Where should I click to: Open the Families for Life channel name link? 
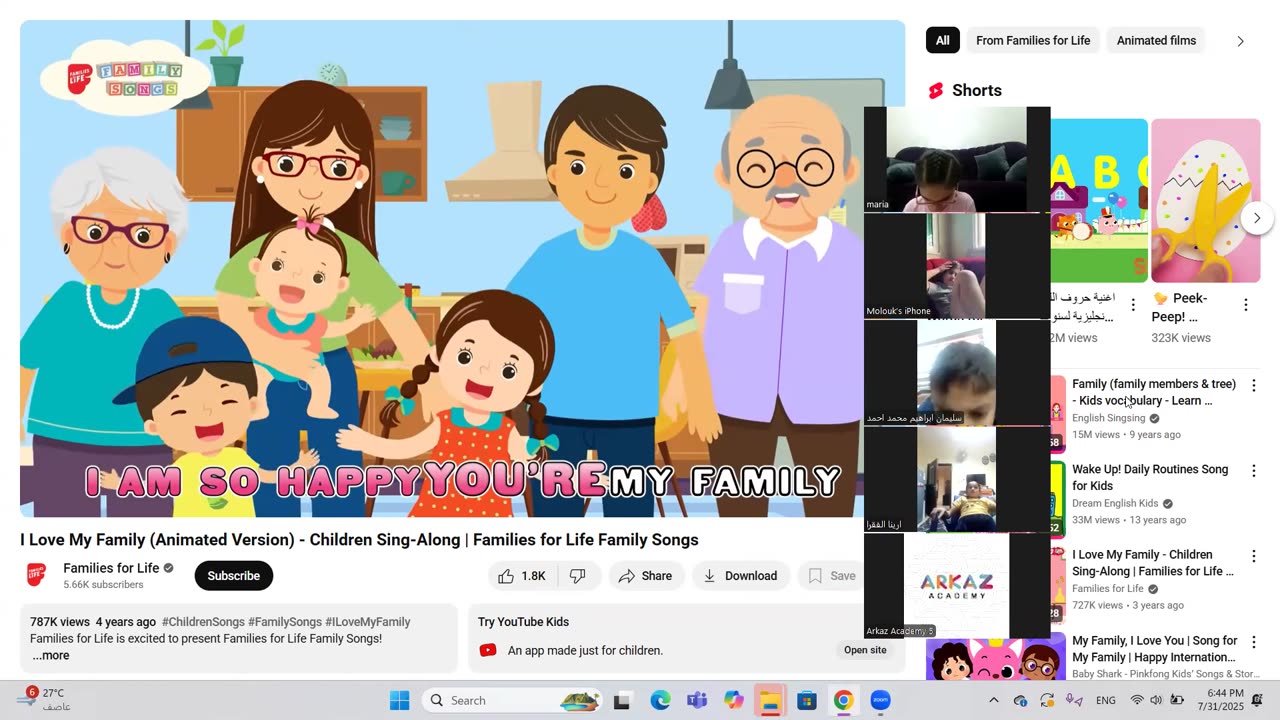[x=111, y=568]
